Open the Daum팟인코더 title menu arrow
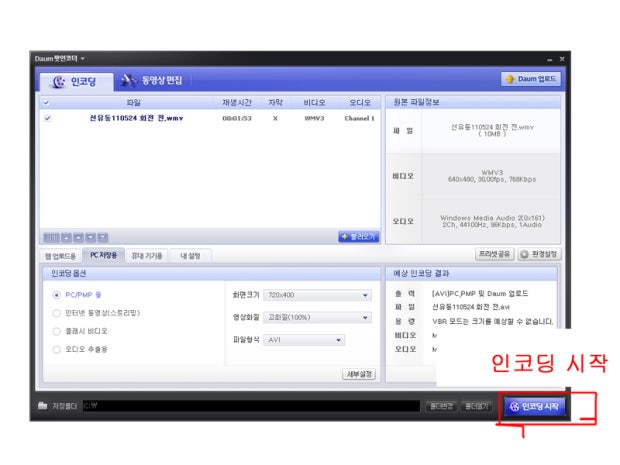The width and height of the screenshot is (620, 465). coord(83,59)
